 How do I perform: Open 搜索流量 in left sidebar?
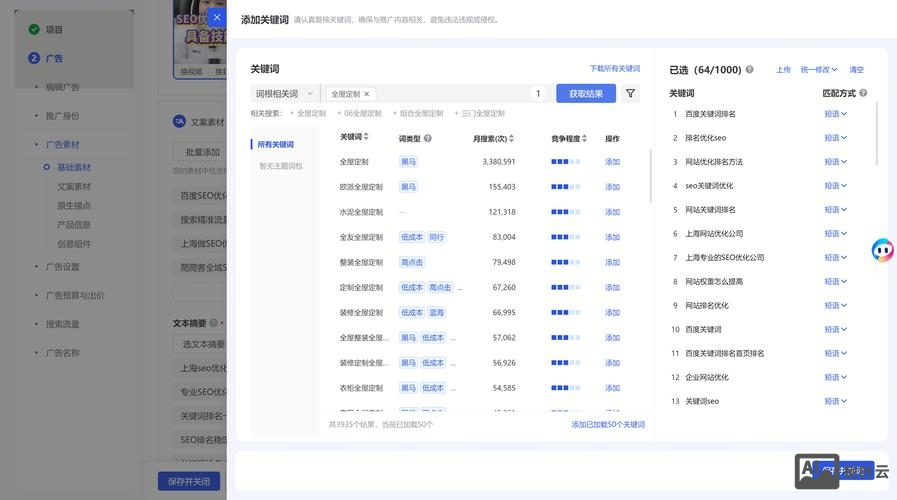click(62, 324)
